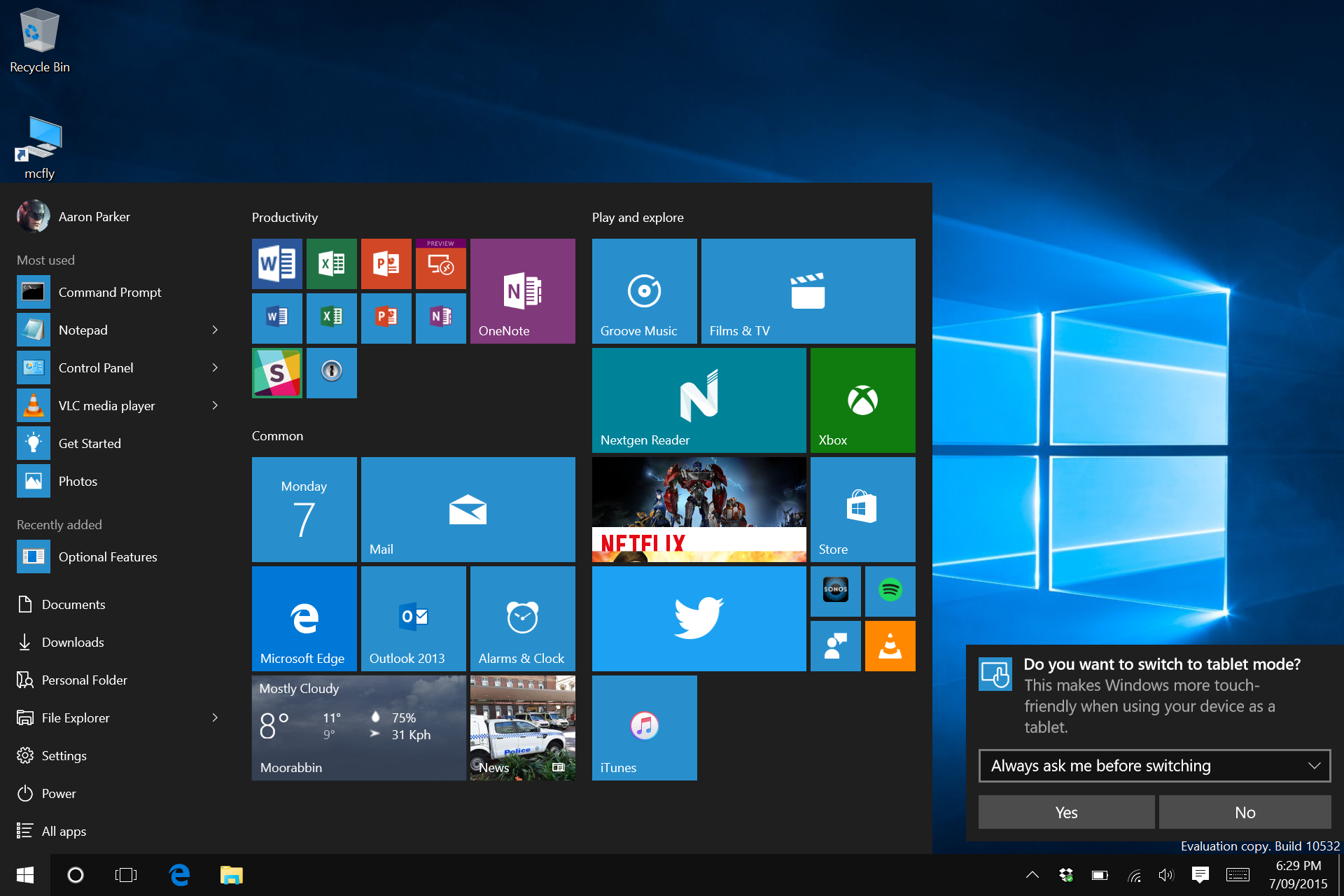Open the iTunes tile
Image resolution: width=1344 pixels, height=896 pixels.
(645, 728)
